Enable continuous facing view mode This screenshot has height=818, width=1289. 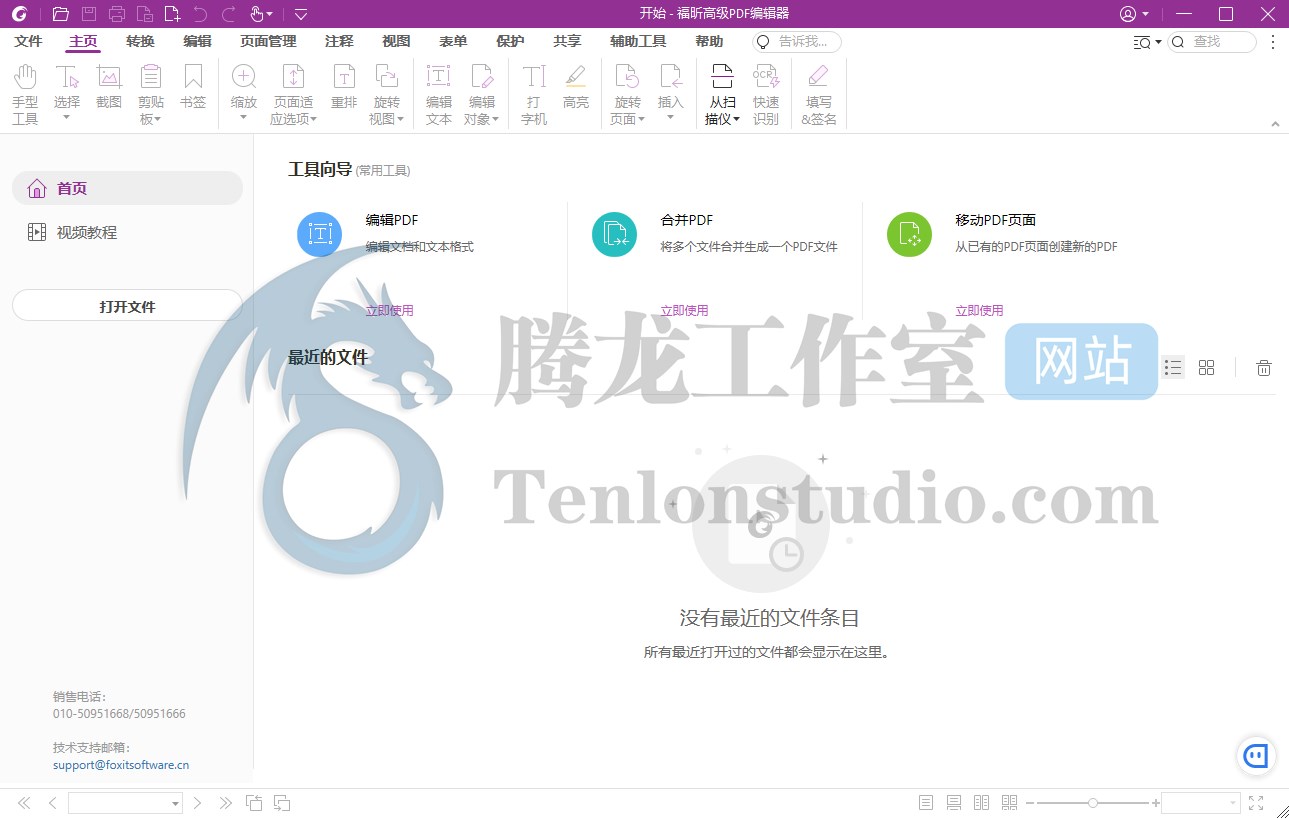pyautogui.click(x=1010, y=803)
